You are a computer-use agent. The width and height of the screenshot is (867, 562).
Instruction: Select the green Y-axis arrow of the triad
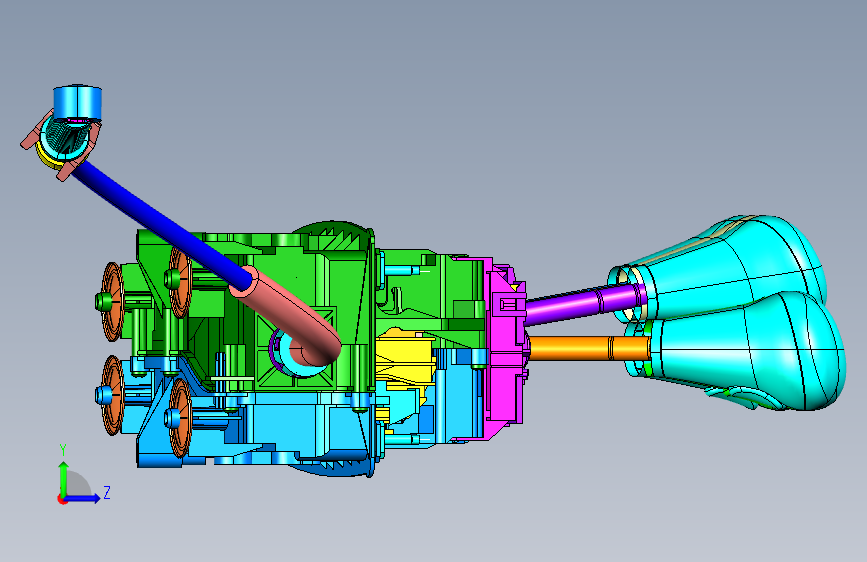tap(64, 479)
